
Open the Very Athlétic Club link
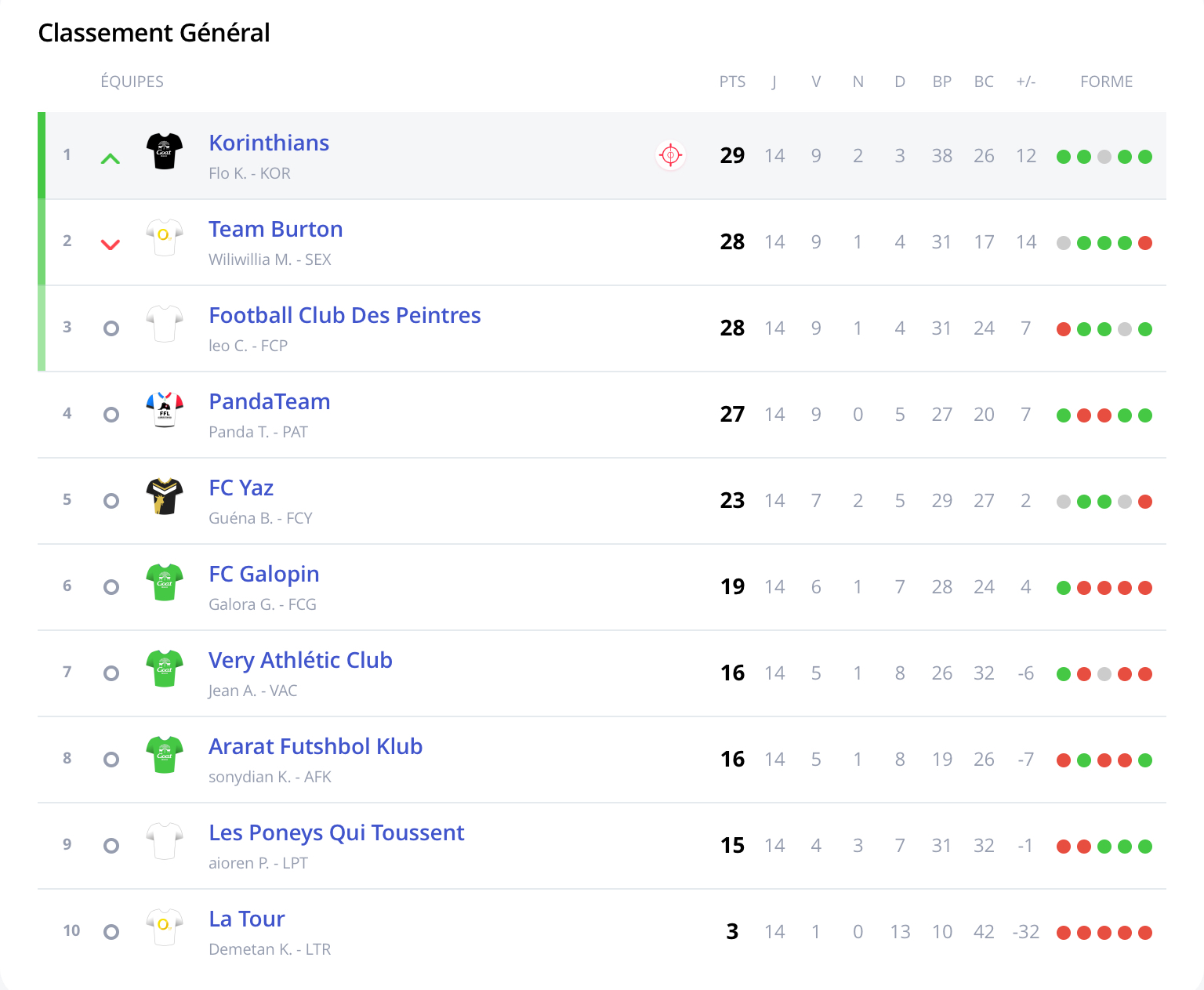pyautogui.click(x=300, y=660)
